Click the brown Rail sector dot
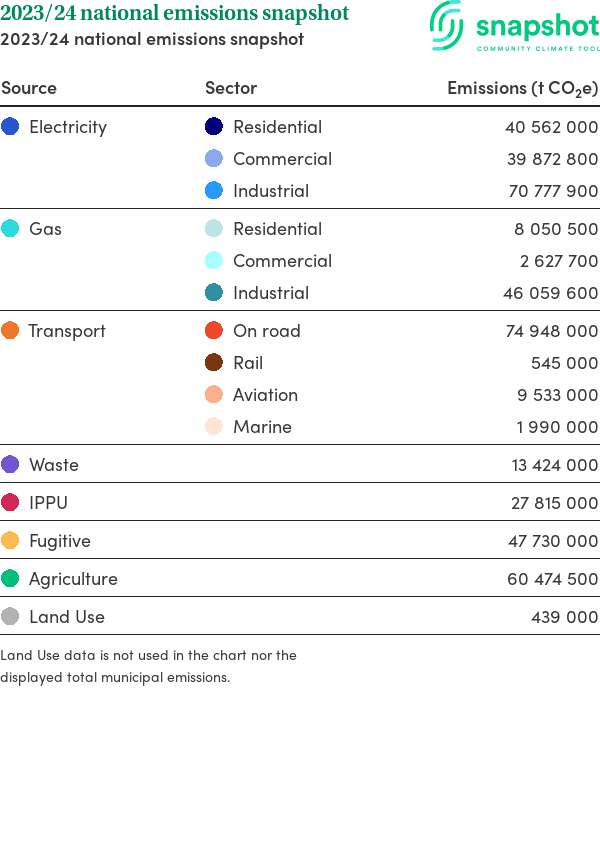This screenshot has width=600, height=850. 214,363
